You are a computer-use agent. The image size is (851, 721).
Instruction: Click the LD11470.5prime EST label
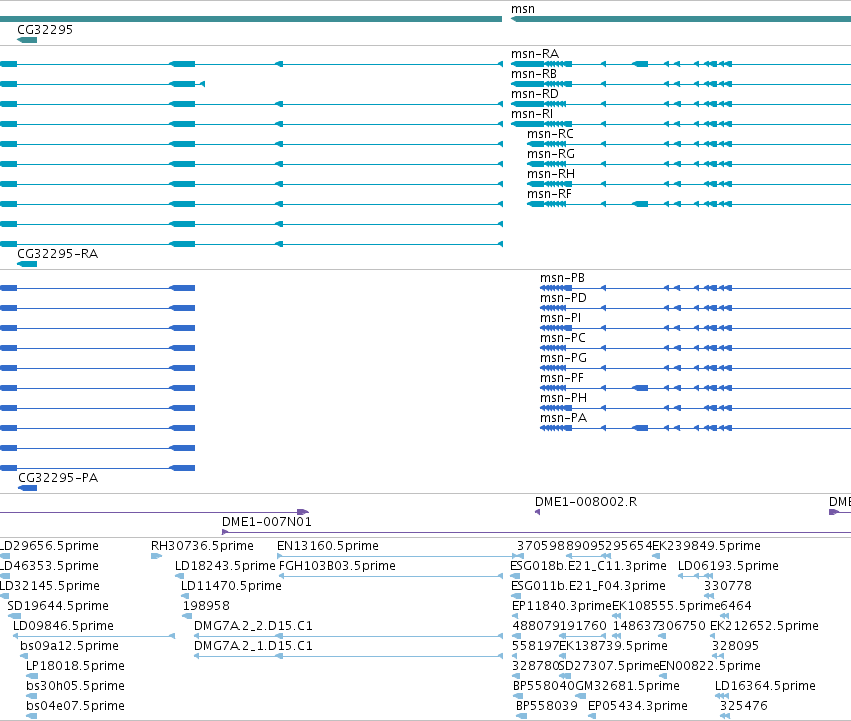(231, 586)
